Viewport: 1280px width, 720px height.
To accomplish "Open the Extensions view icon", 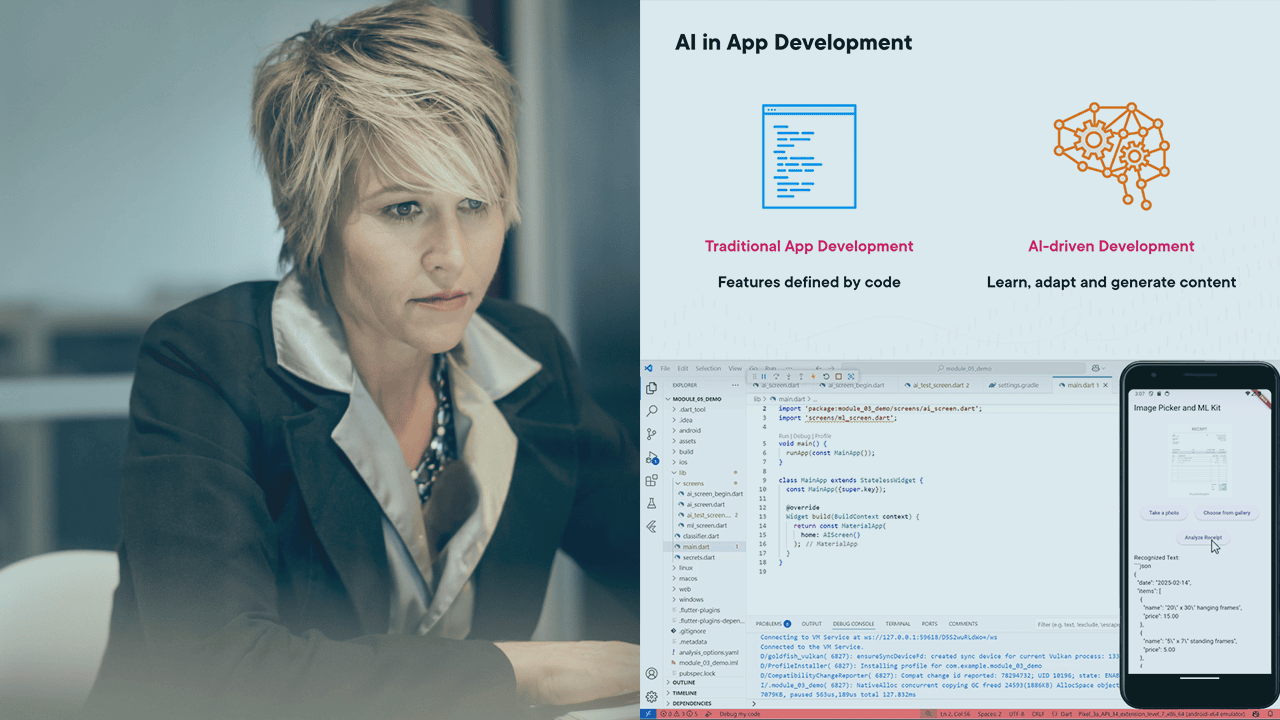I will pyautogui.click(x=651, y=480).
